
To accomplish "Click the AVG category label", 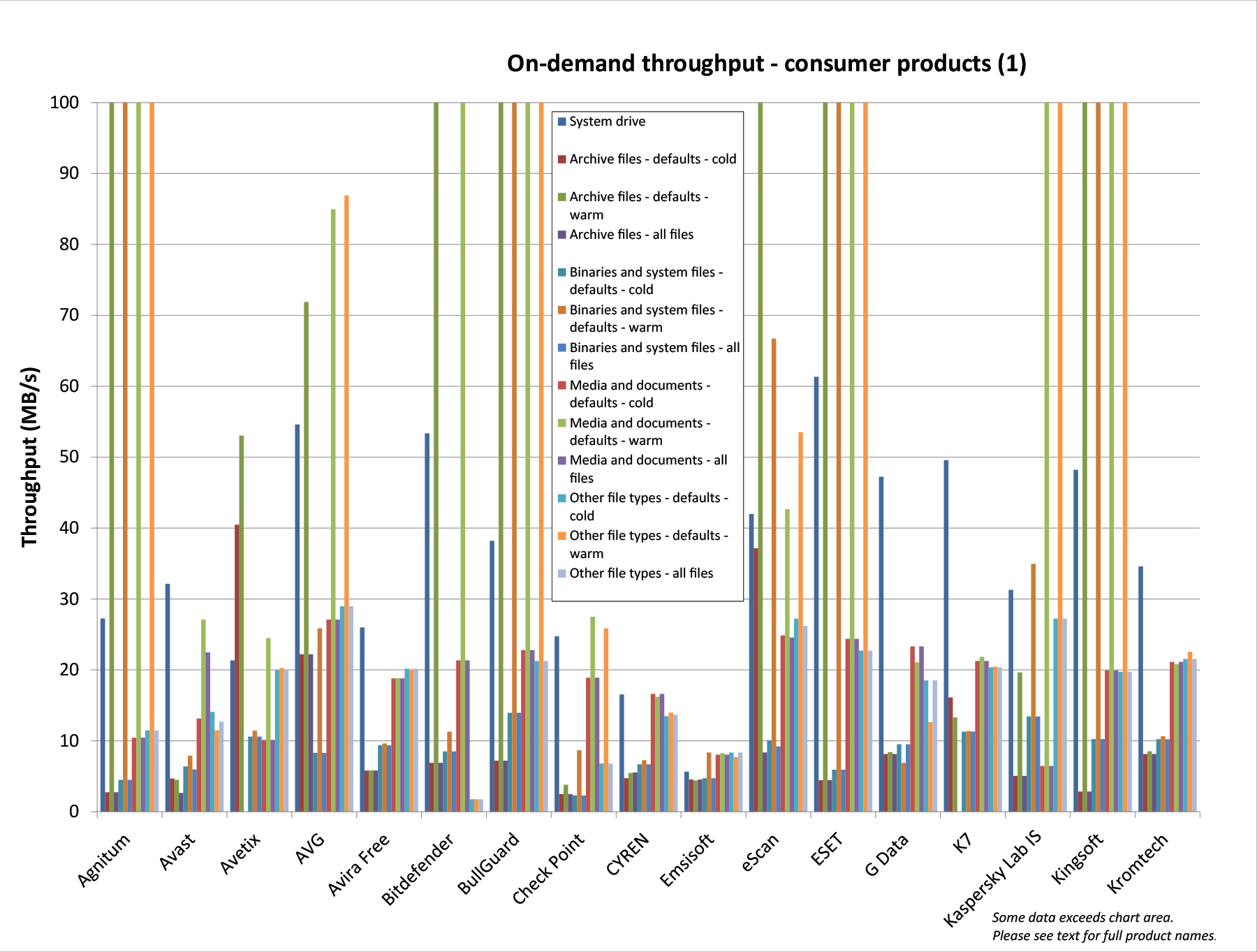I will (311, 848).
